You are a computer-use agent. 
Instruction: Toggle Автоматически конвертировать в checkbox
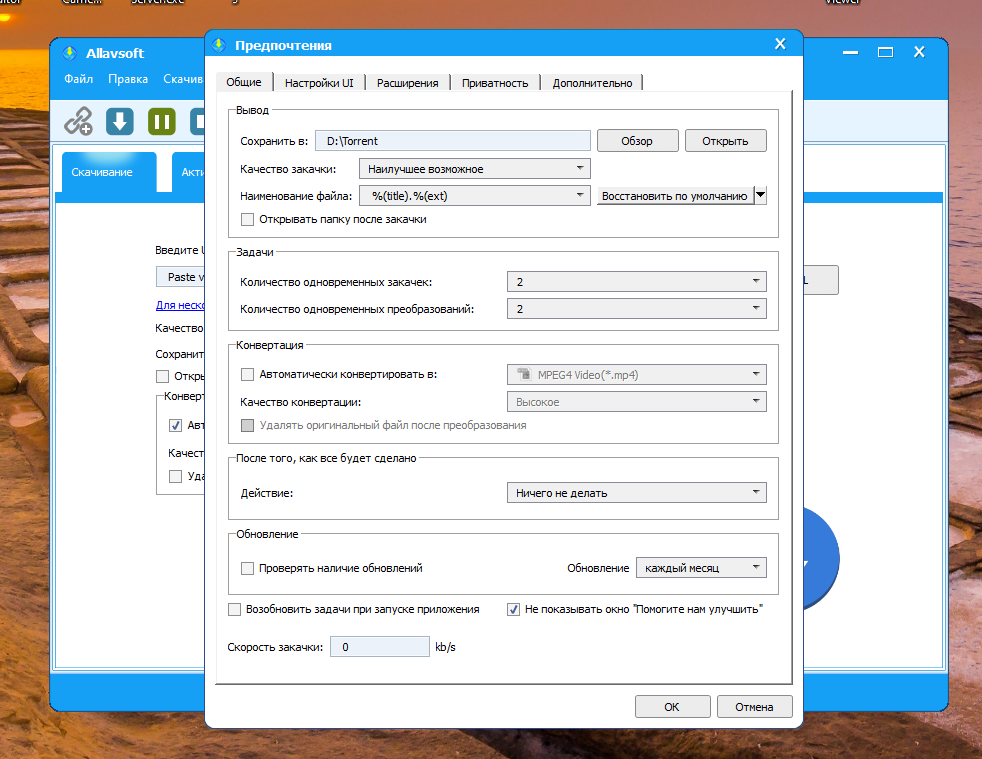pyautogui.click(x=248, y=375)
